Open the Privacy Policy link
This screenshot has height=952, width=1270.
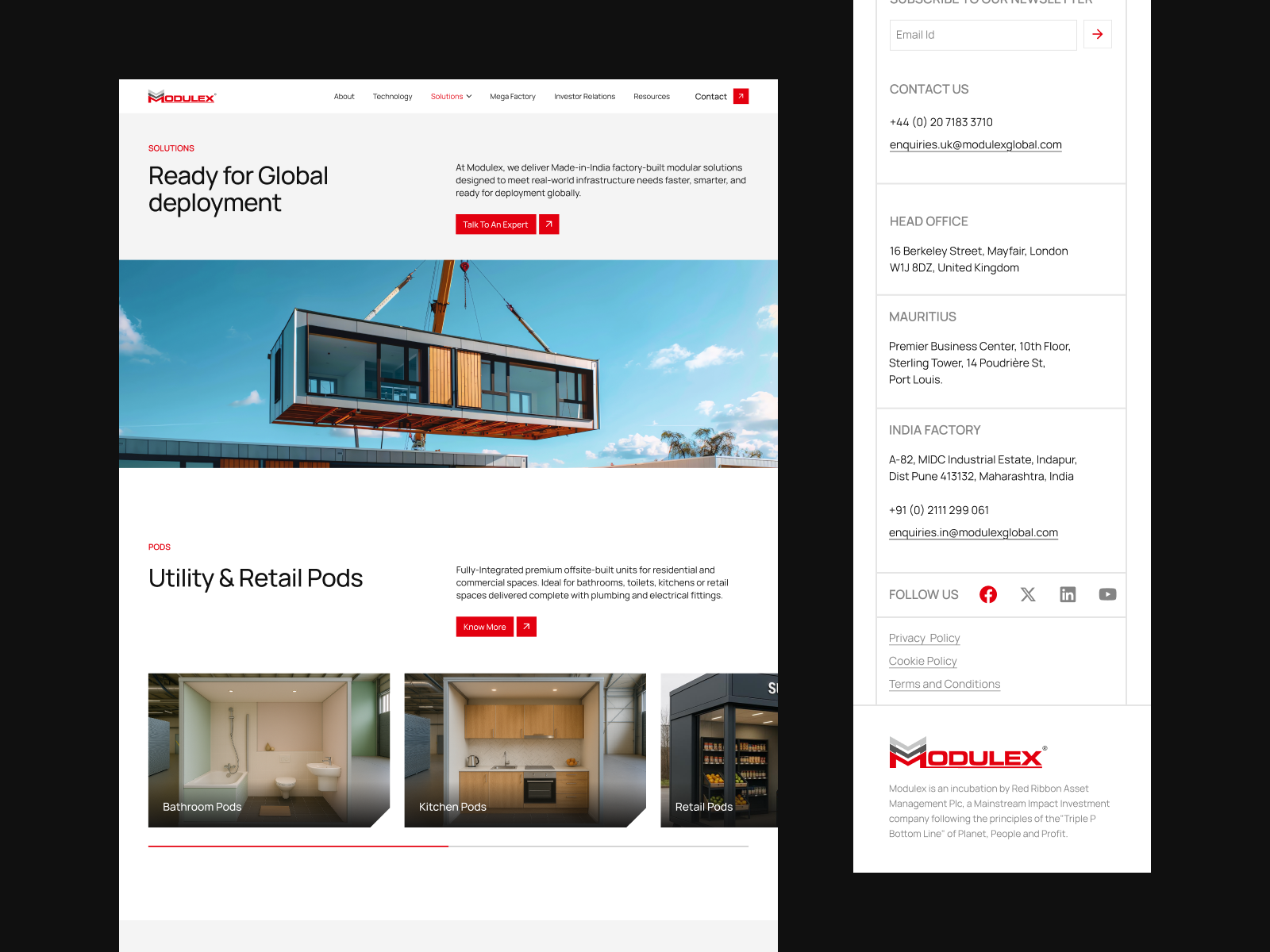coord(924,638)
